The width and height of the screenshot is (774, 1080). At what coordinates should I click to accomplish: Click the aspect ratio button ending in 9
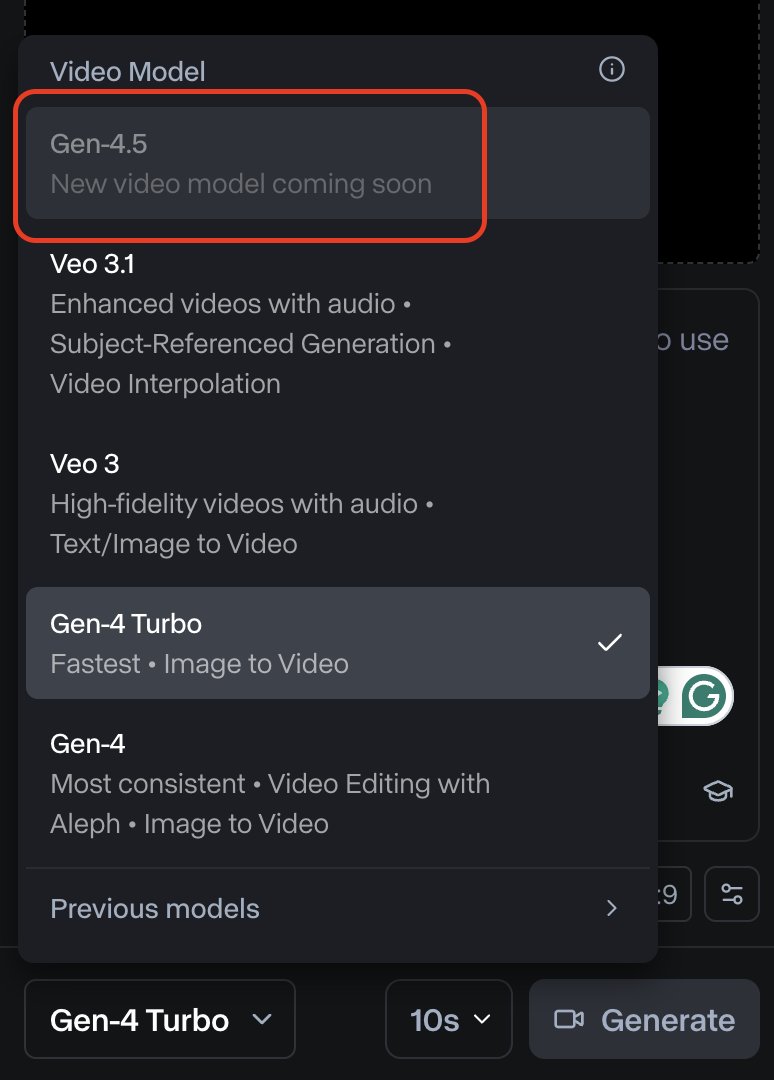click(673, 894)
